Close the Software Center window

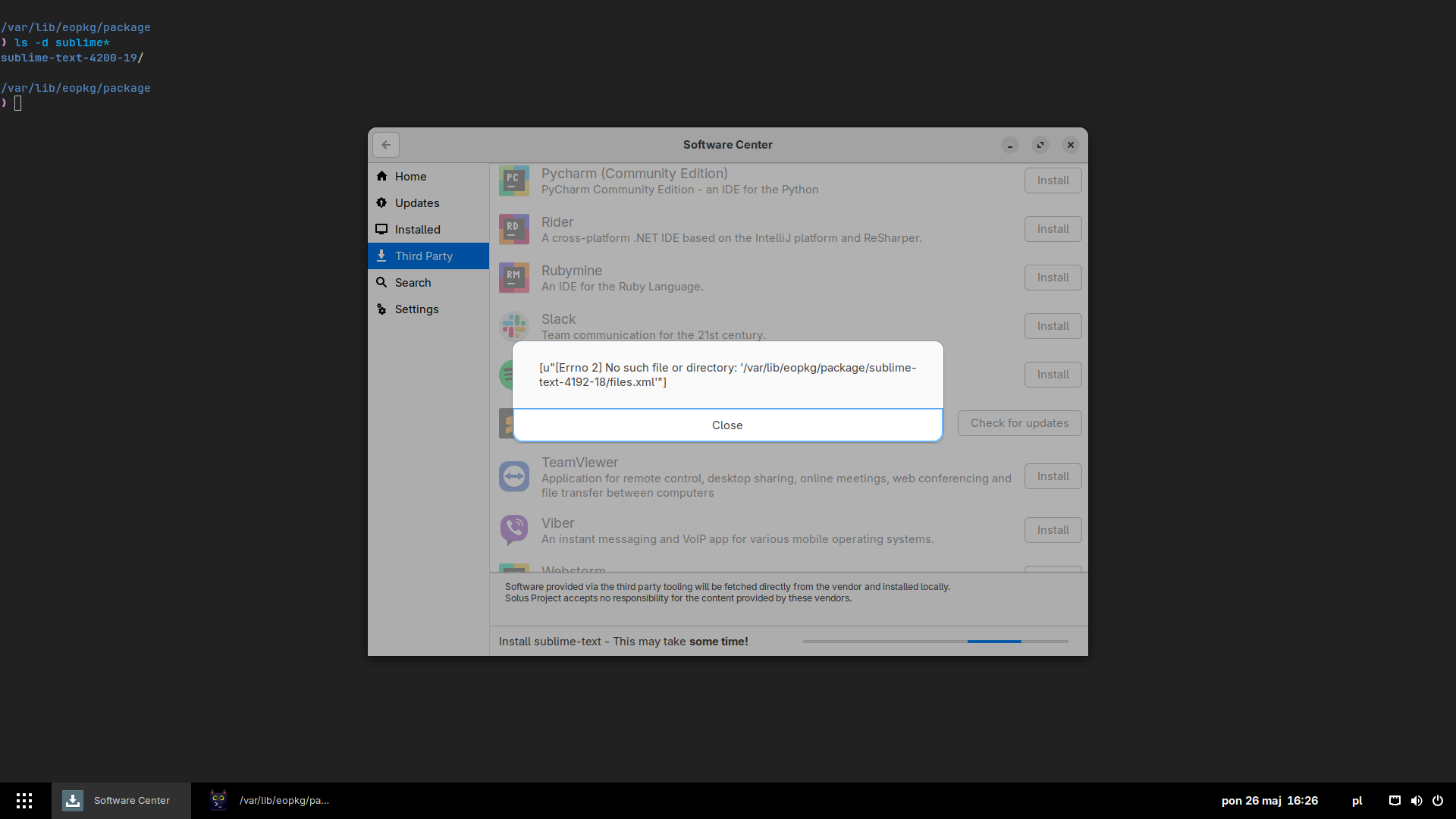1071,145
